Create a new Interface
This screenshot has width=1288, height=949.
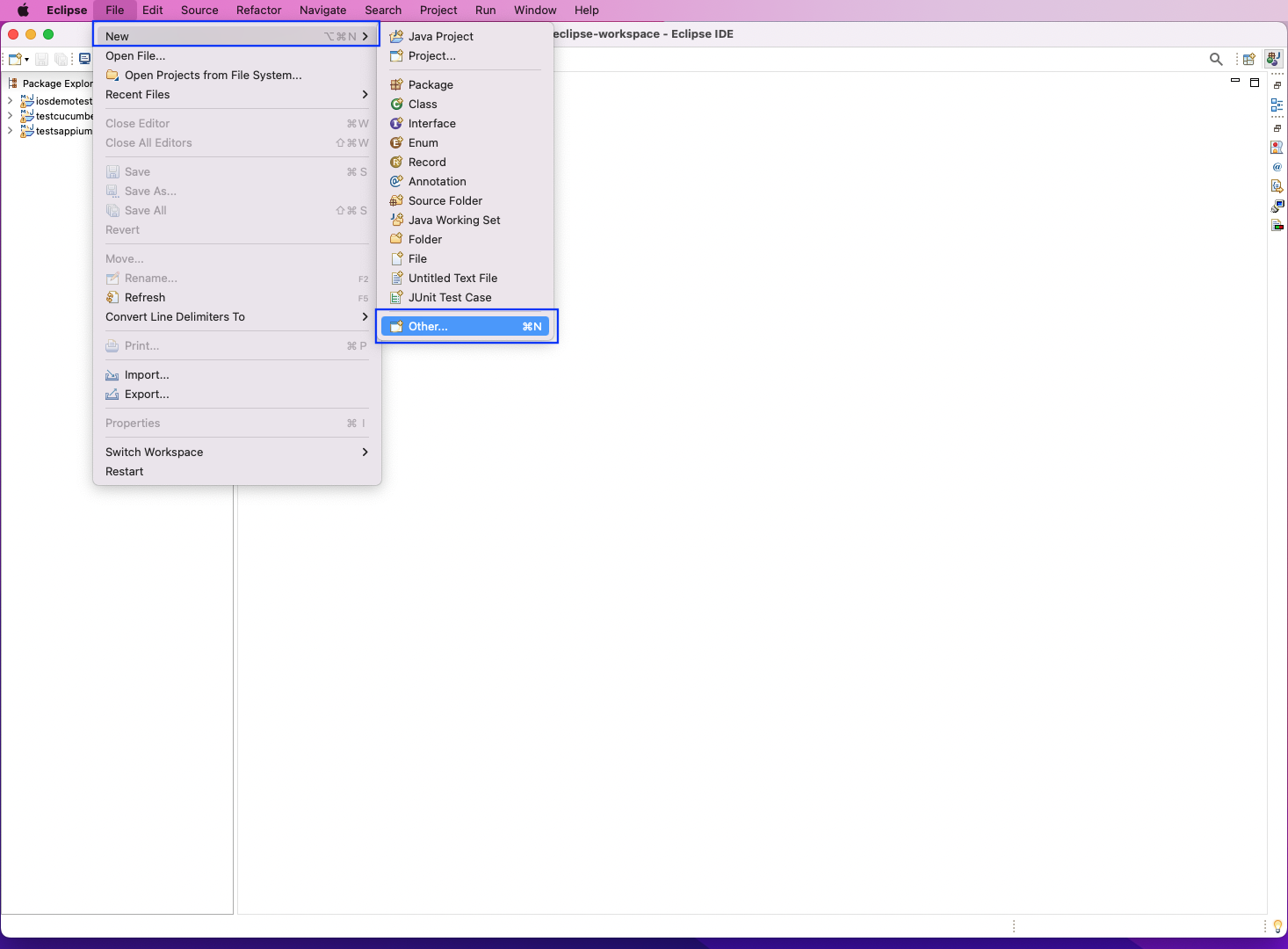click(467, 123)
